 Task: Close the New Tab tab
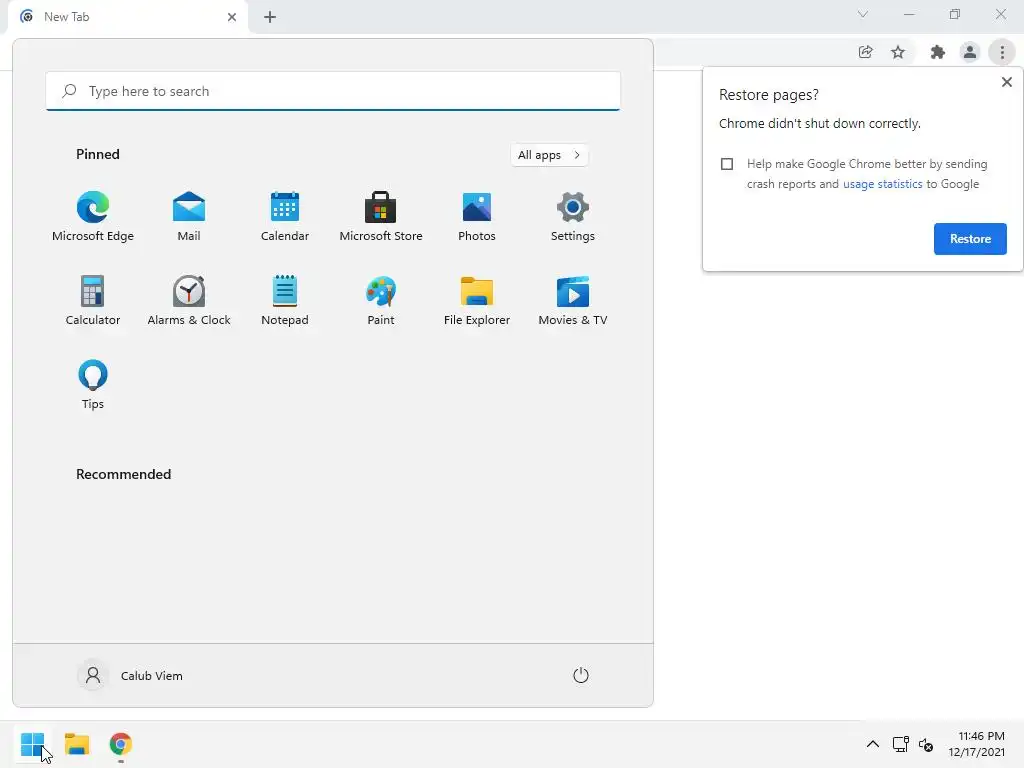click(232, 17)
